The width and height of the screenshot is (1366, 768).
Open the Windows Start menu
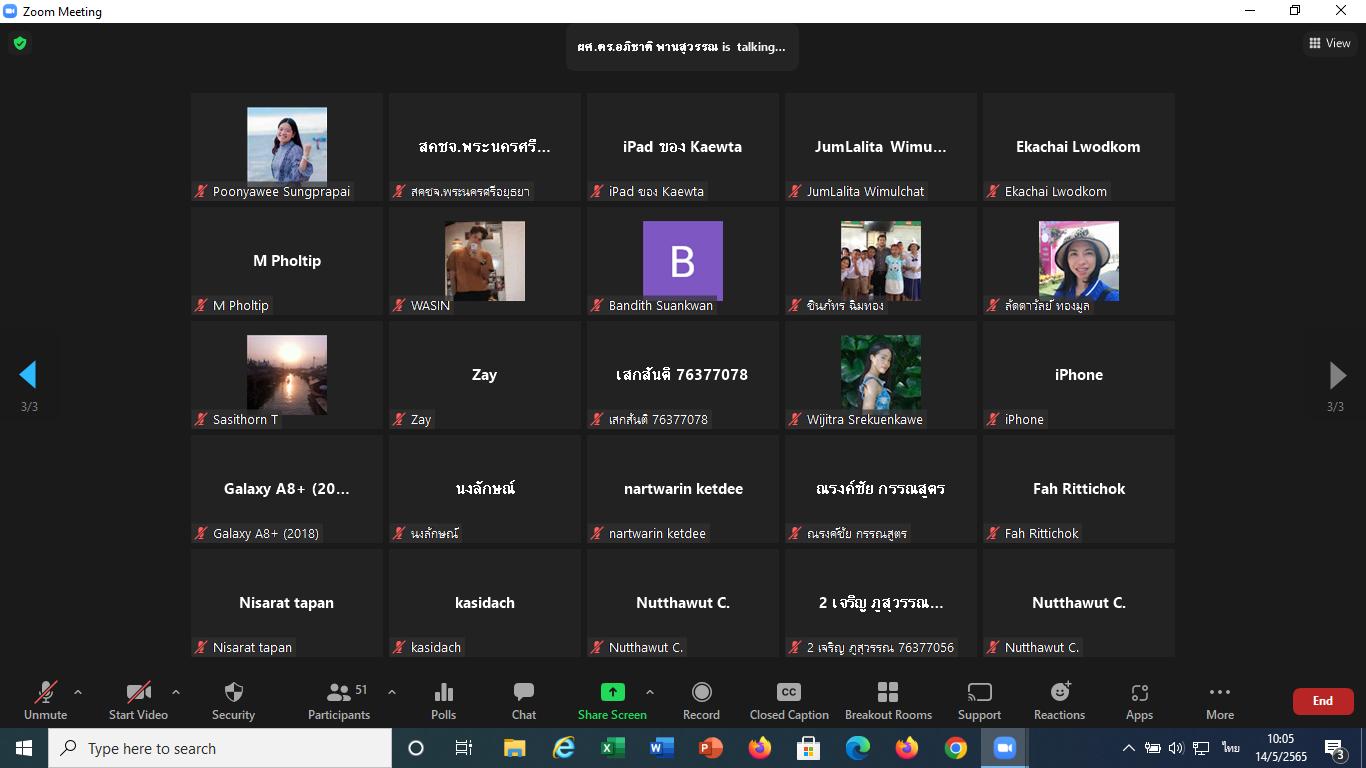[x=24, y=748]
